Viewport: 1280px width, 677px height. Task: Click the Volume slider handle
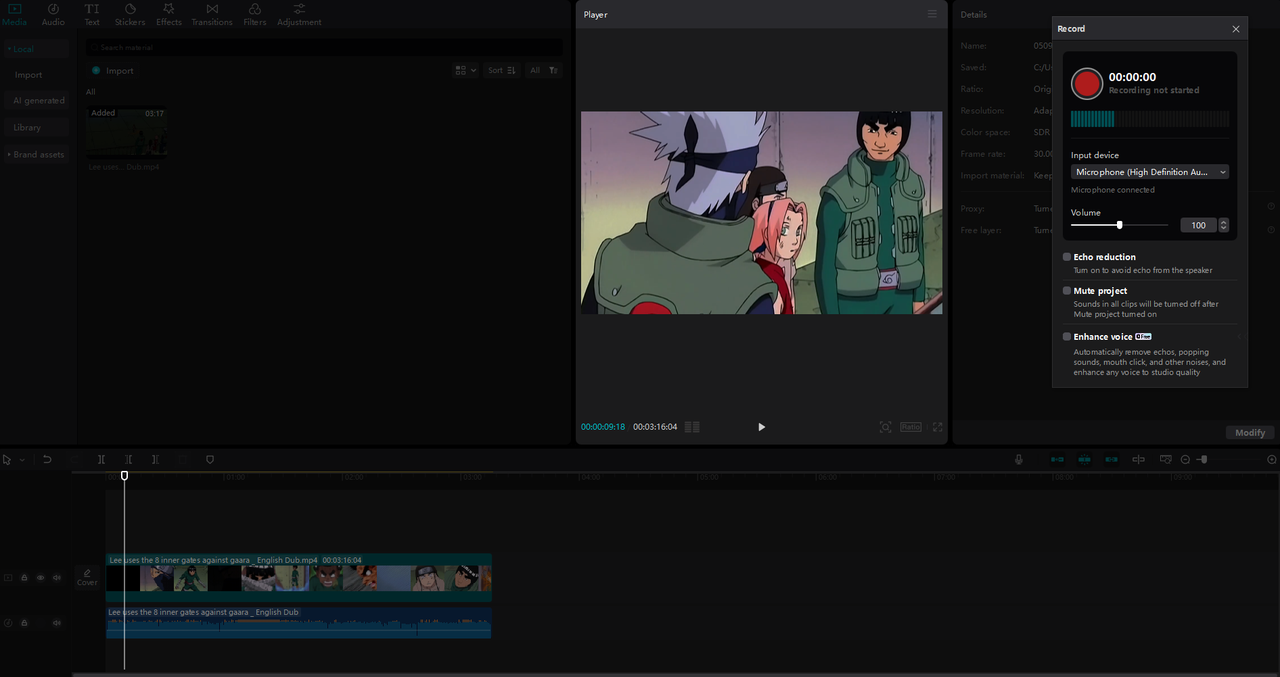[1119, 225]
